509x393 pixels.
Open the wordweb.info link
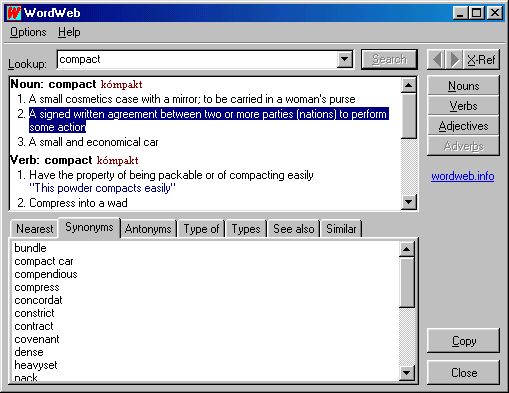[463, 176]
